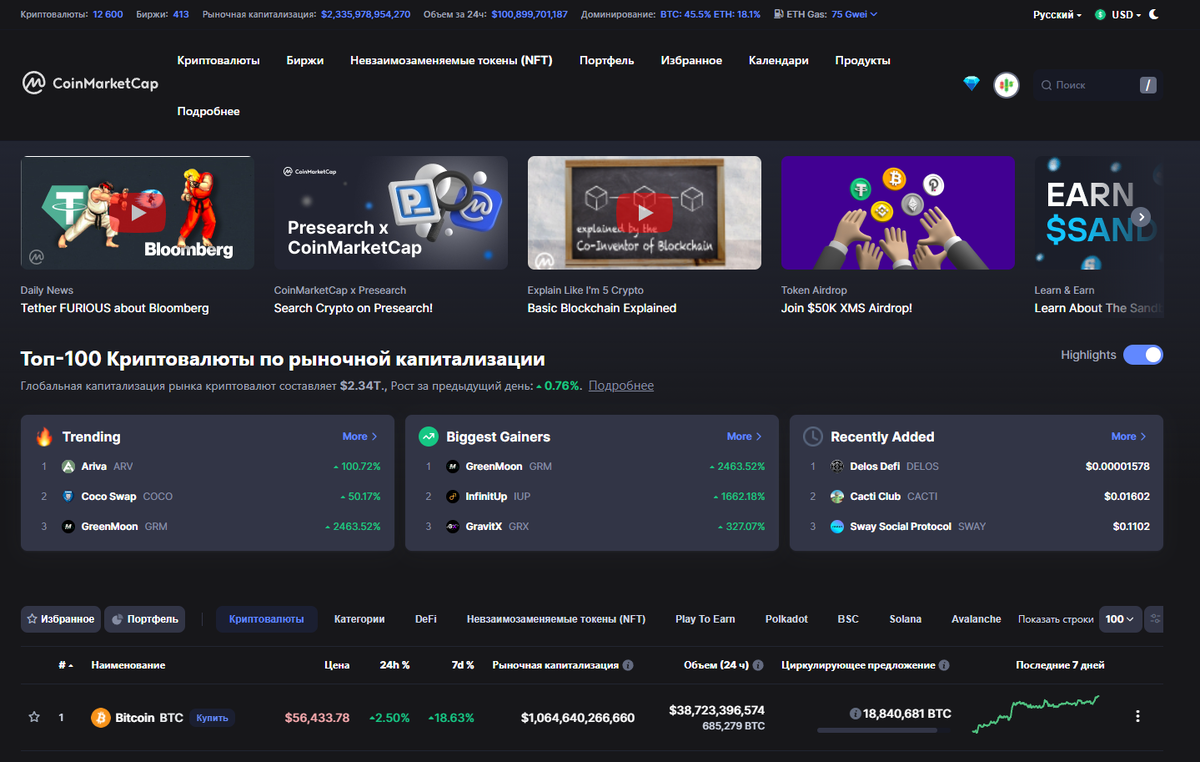Click the 12 600 cryptocurrencies count link
Image resolution: width=1200 pixels, height=762 pixels.
[108, 15]
